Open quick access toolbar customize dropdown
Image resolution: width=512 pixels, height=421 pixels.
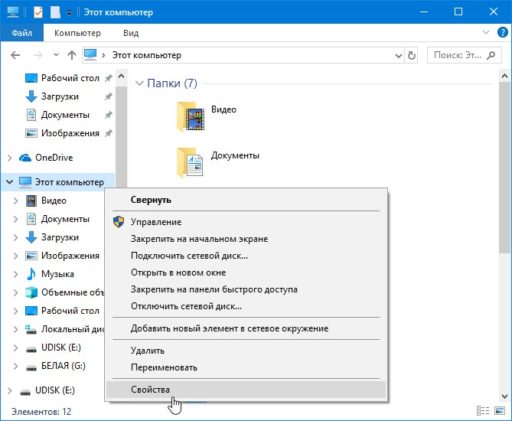pos(69,13)
